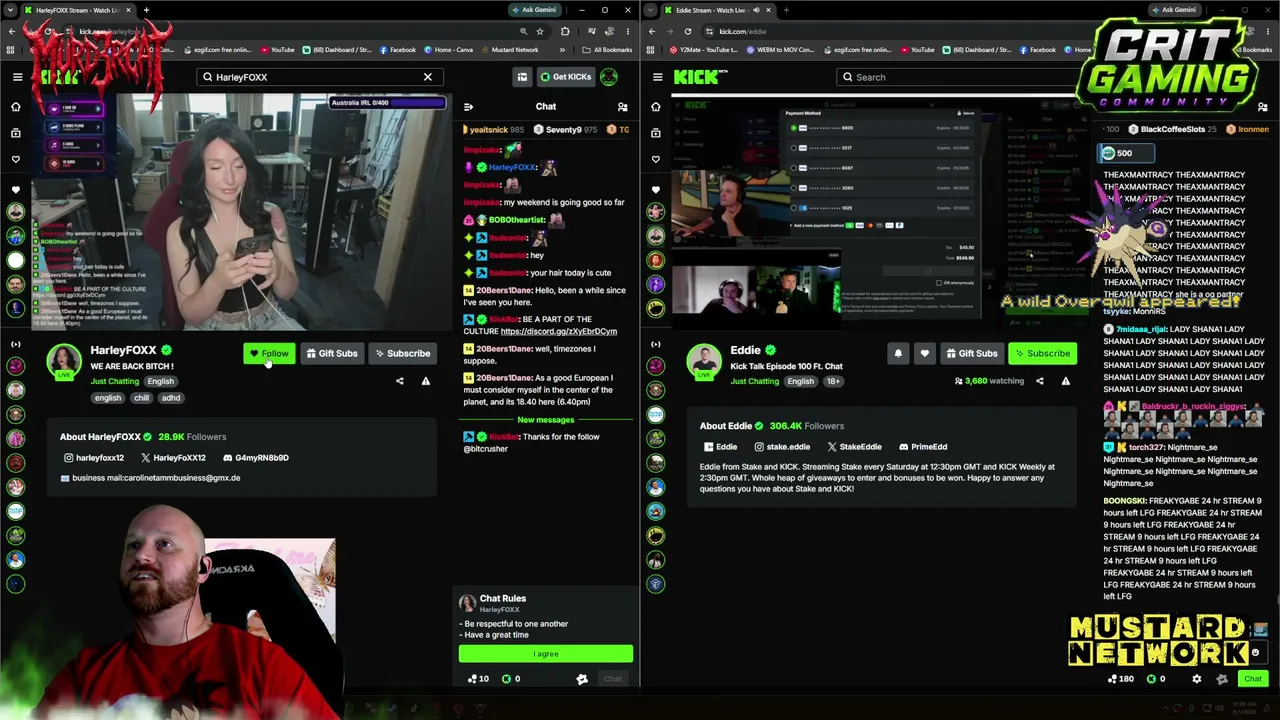Image resolution: width=1280 pixels, height=720 pixels.
Task: Open chat users list in HarleyFOXX window
Action: tap(622, 107)
